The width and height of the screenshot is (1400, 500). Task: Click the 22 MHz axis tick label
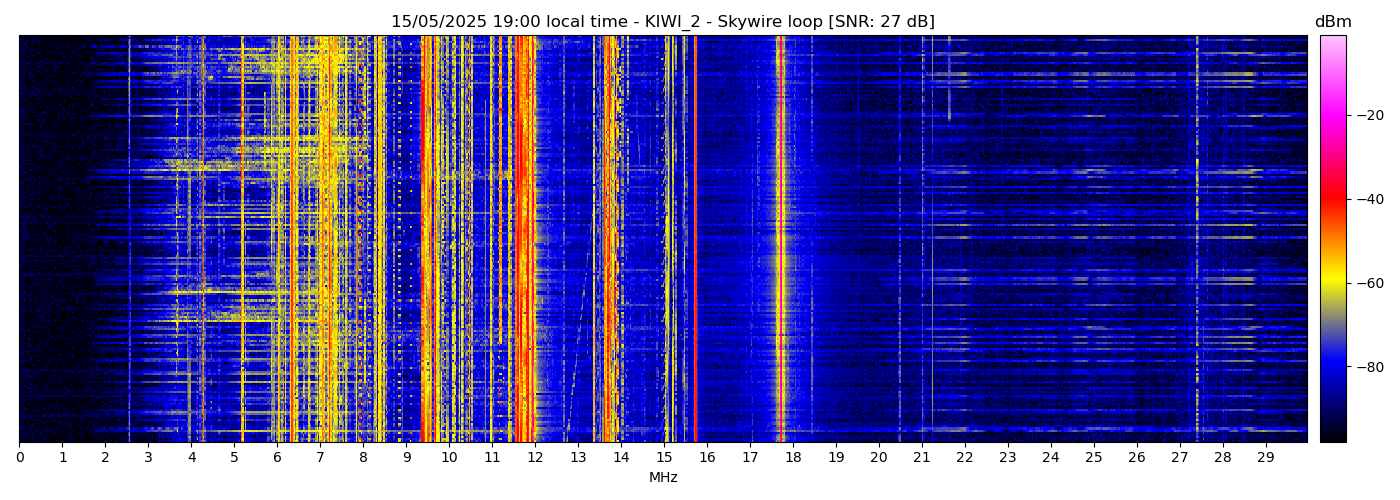964,458
